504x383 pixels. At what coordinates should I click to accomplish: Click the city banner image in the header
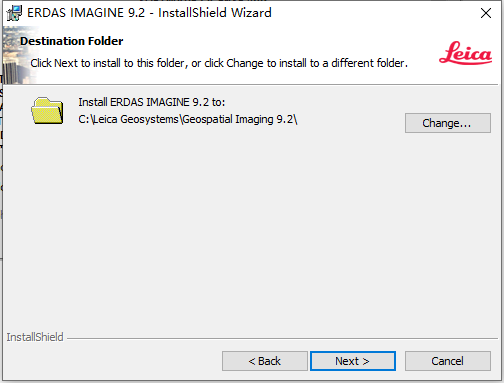(x=18, y=55)
